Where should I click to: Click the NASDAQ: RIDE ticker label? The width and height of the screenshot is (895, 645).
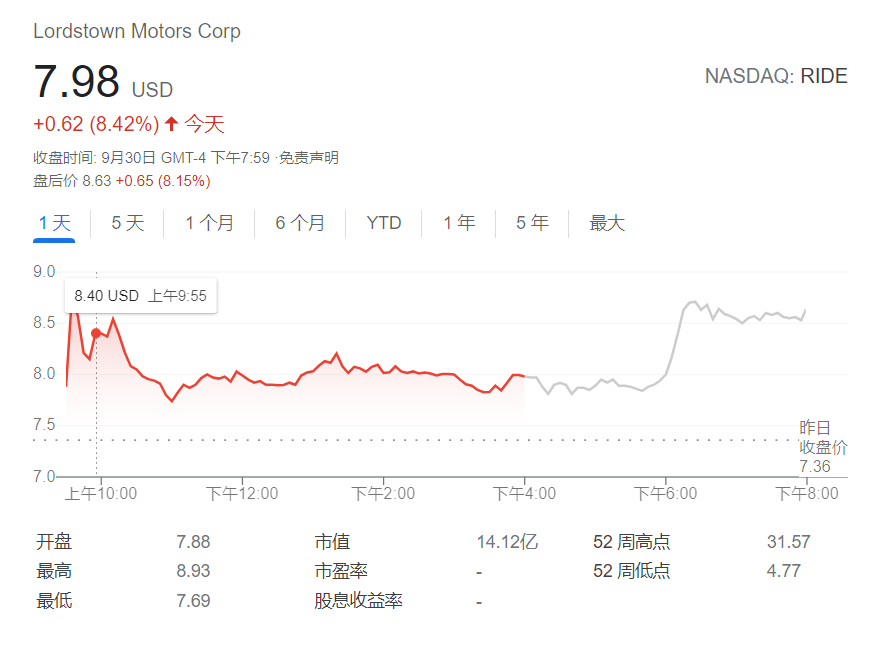click(x=776, y=76)
